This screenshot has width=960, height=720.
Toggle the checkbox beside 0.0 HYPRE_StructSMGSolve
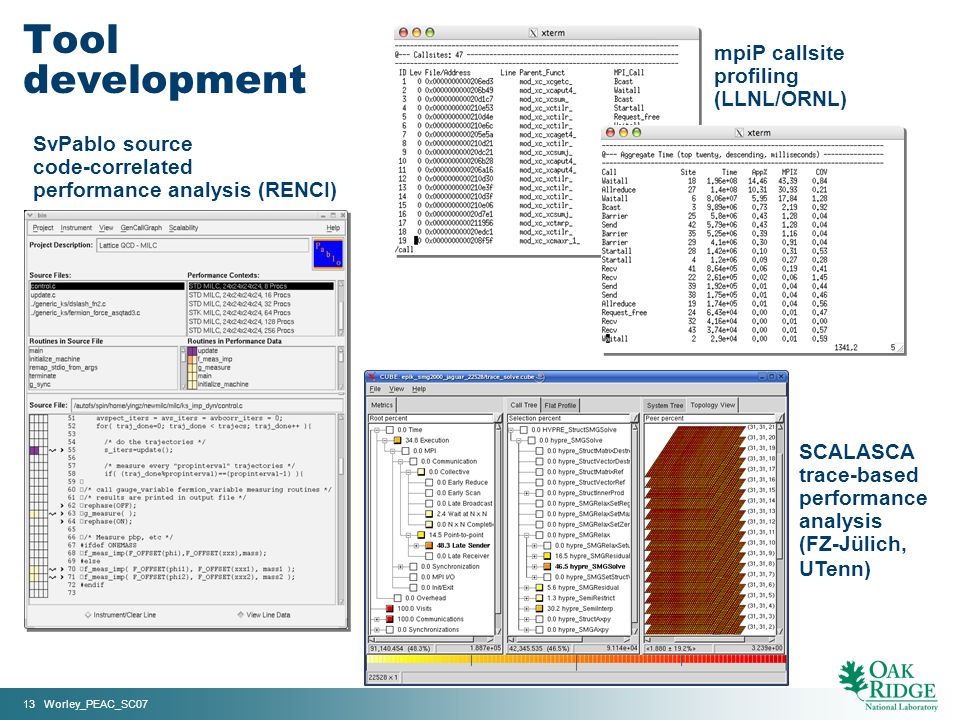[x=523, y=430]
